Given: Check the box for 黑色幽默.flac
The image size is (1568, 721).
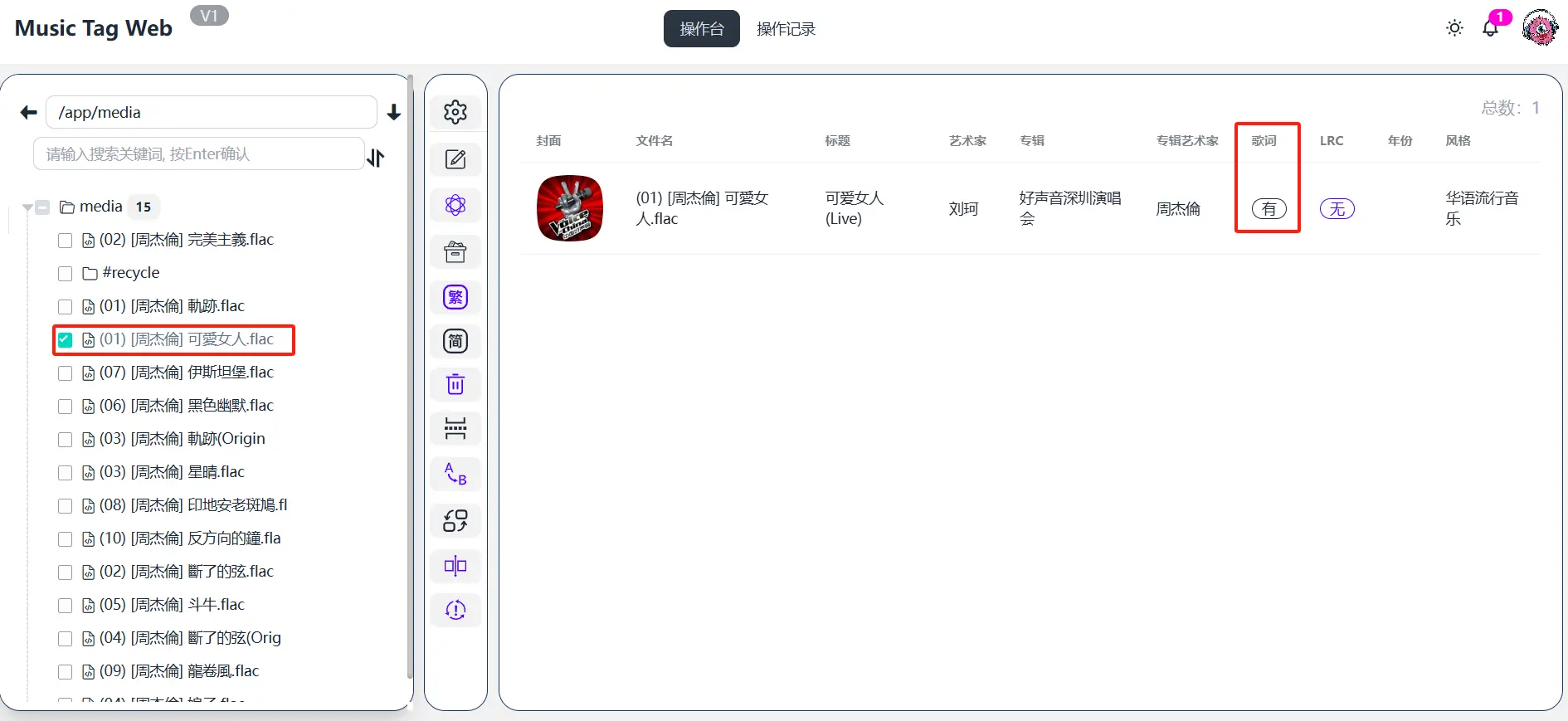Looking at the screenshot, I should pyautogui.click(x=65, y=407).
